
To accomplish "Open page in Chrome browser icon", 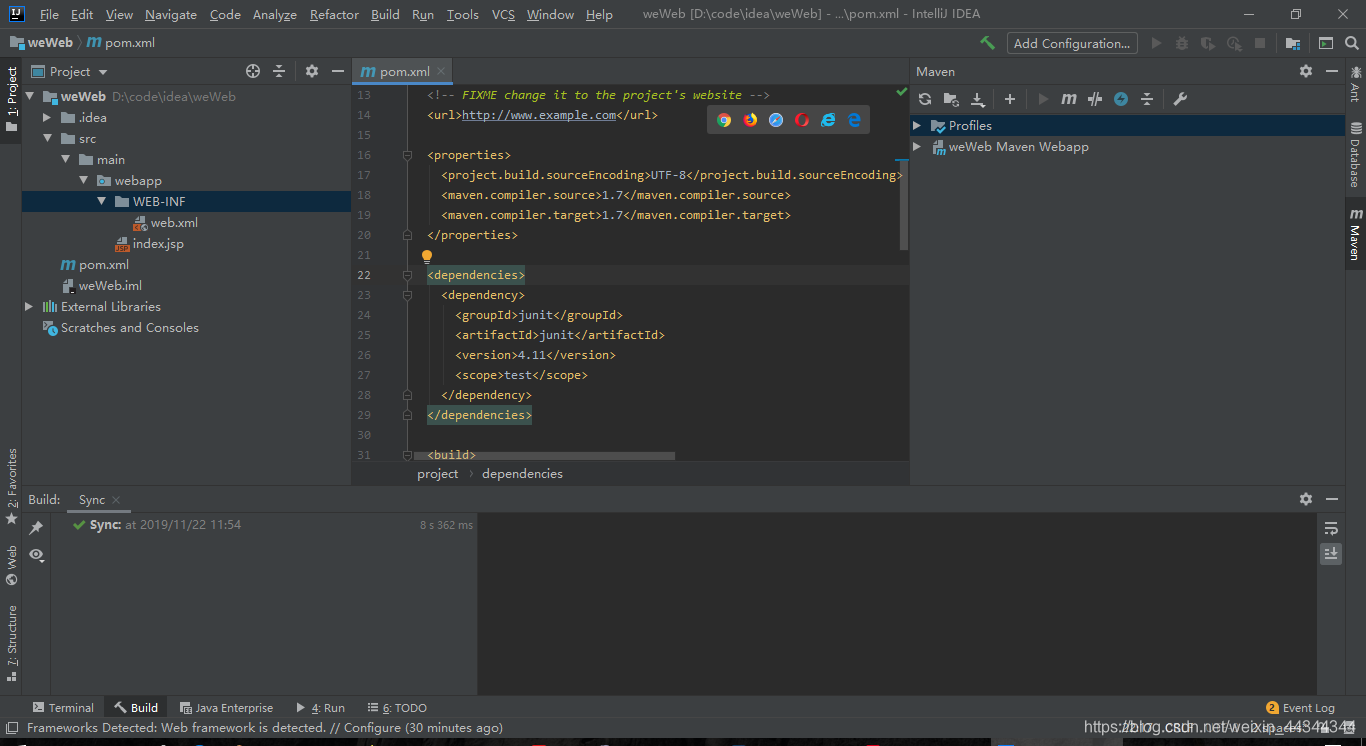I will (x=724, y=120).
